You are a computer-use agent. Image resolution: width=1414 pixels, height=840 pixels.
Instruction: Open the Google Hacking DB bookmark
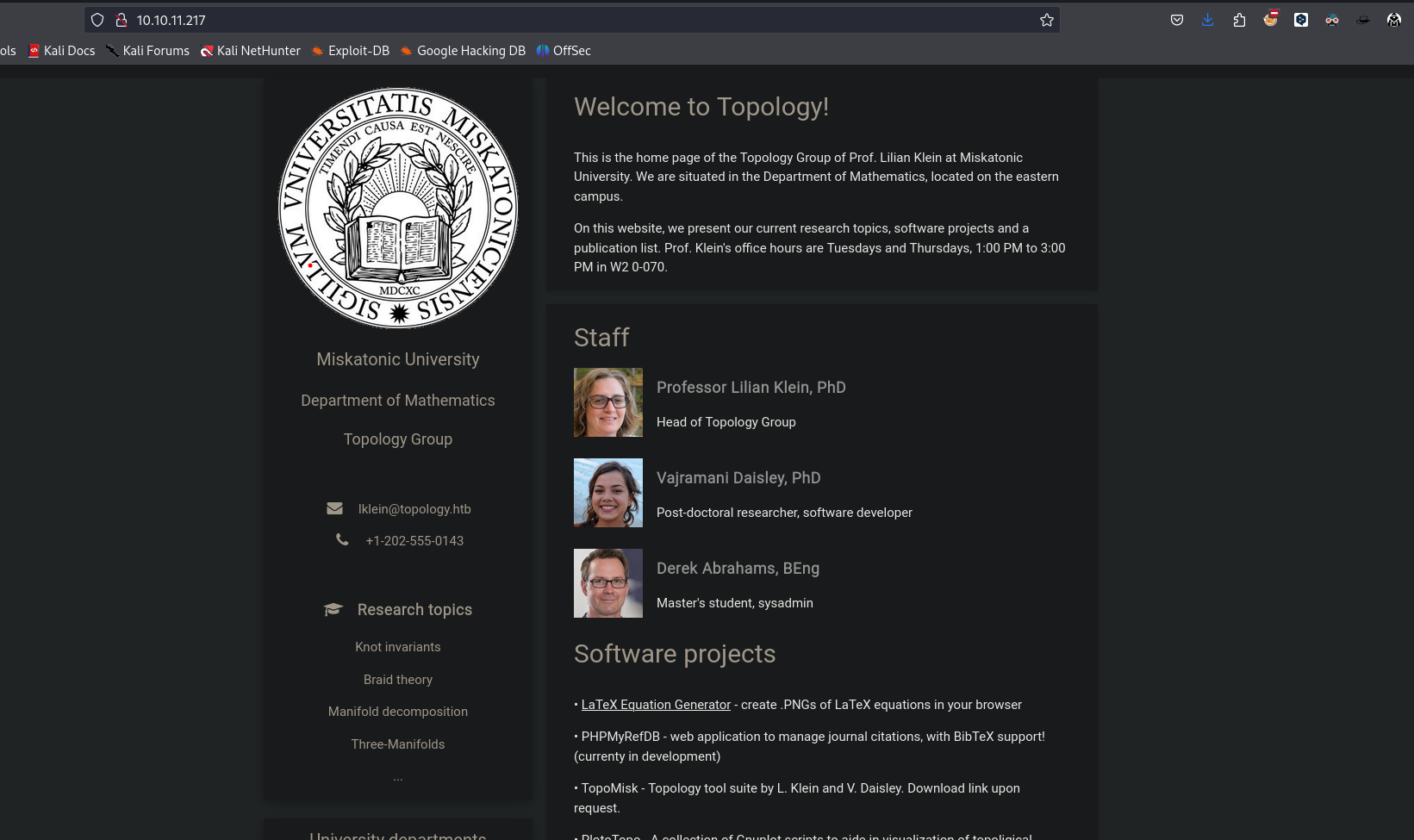tap(463, 51)
